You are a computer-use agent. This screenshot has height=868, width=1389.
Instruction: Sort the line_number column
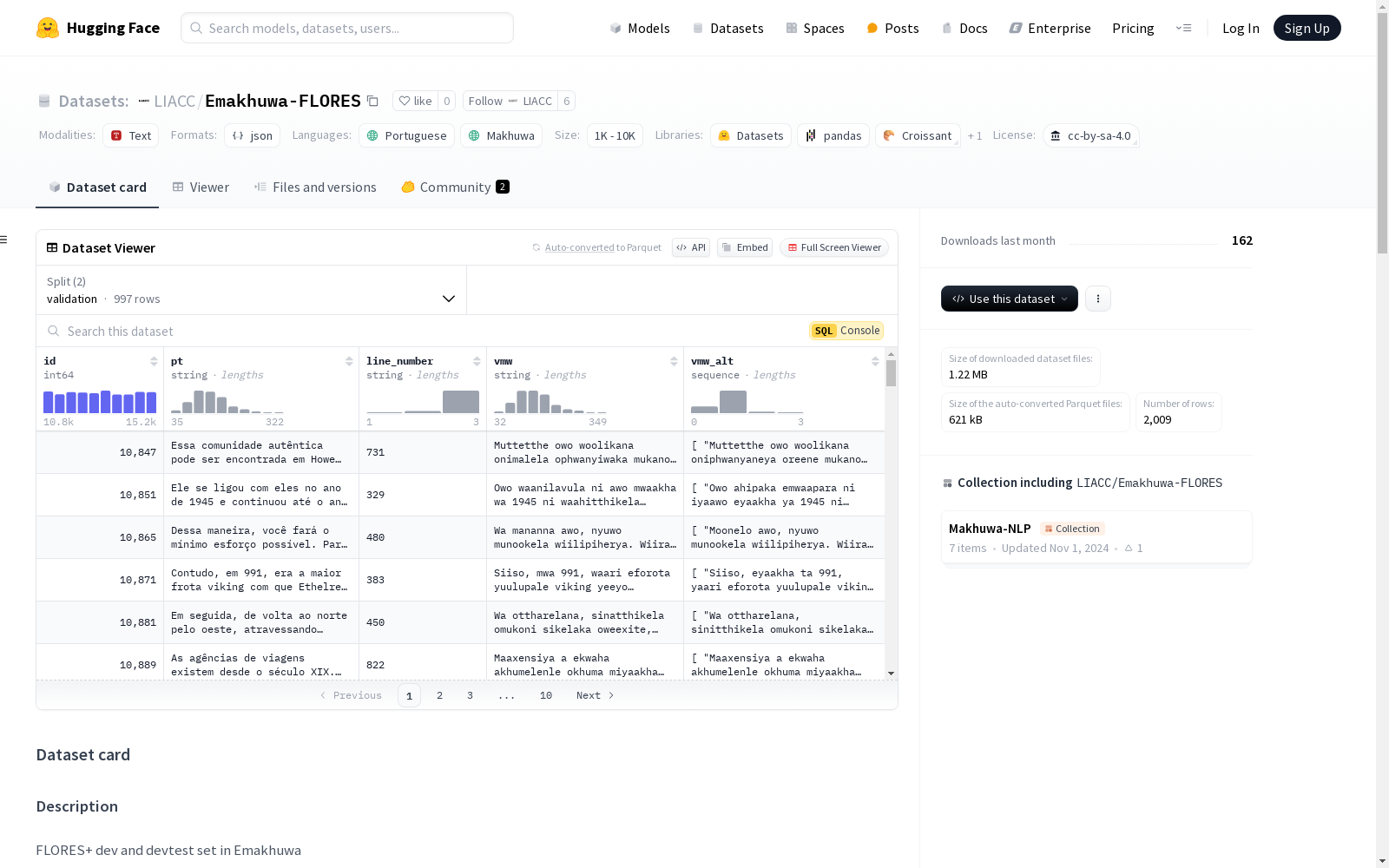coord(477,361)
